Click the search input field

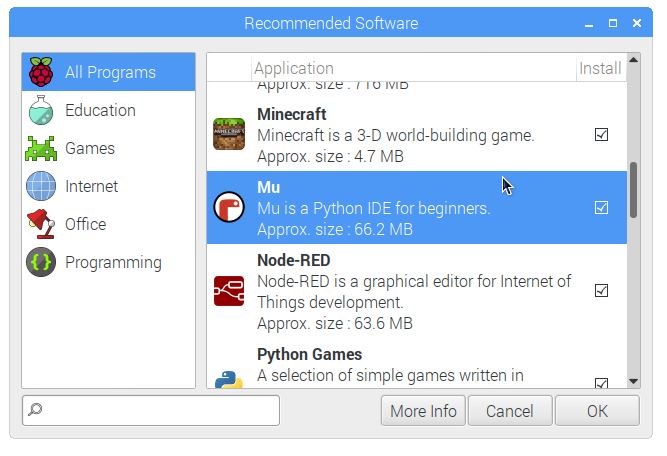click(151, 410)
